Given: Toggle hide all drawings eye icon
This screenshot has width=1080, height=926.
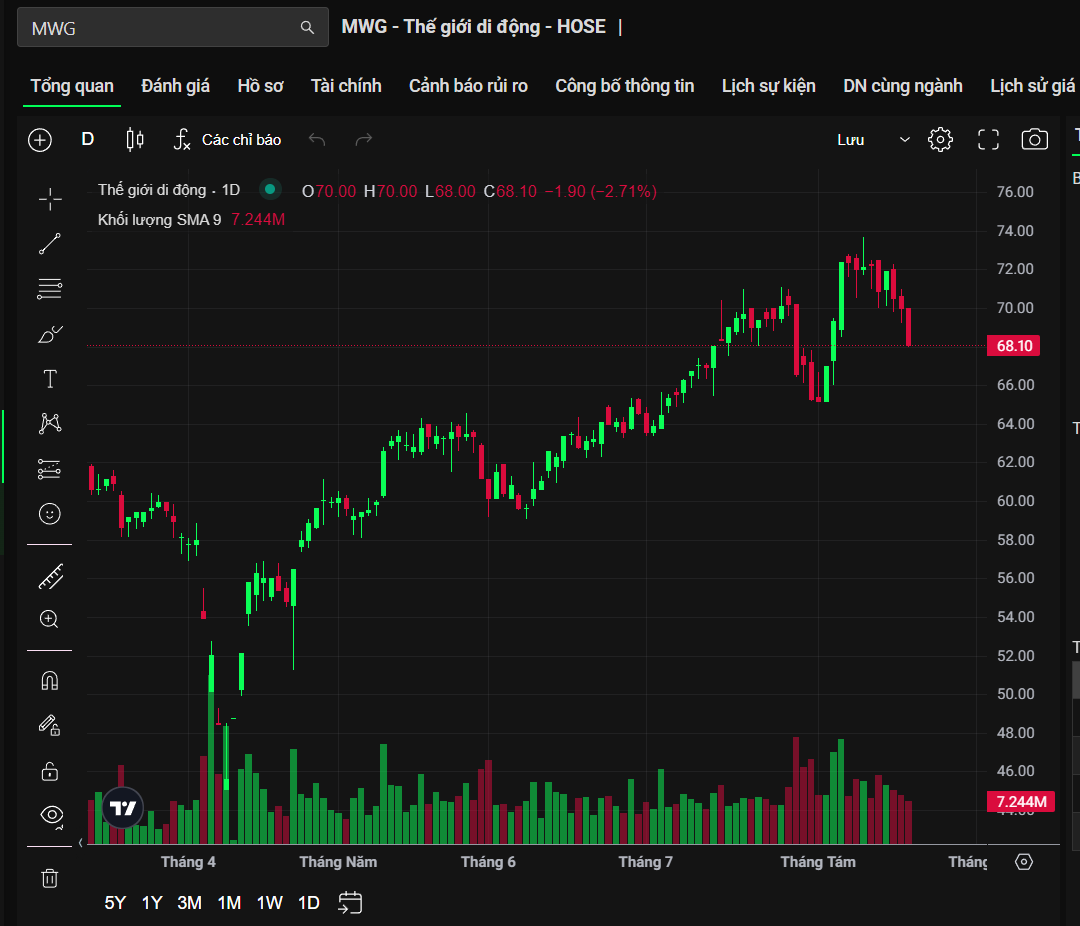Looking at the screenshot, I should 52,816.
